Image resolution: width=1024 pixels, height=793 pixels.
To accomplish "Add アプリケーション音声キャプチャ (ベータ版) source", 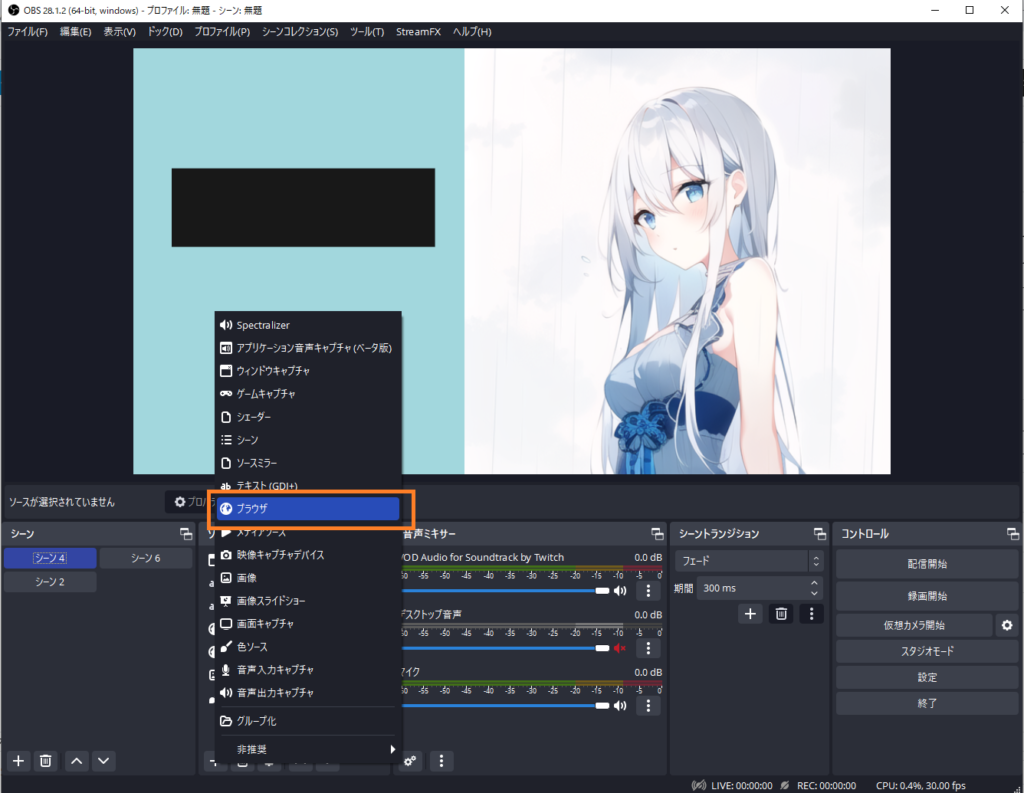I will [308, 348].
